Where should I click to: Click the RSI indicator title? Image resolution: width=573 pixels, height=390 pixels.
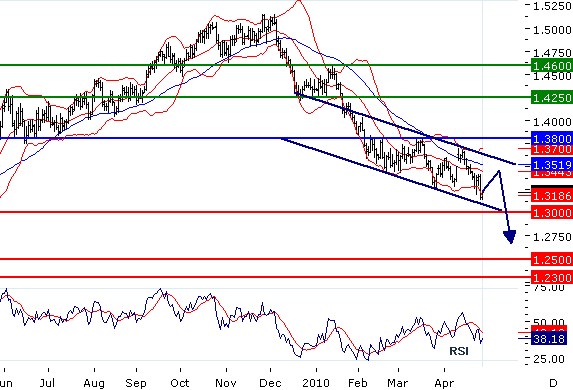[459, 351]
